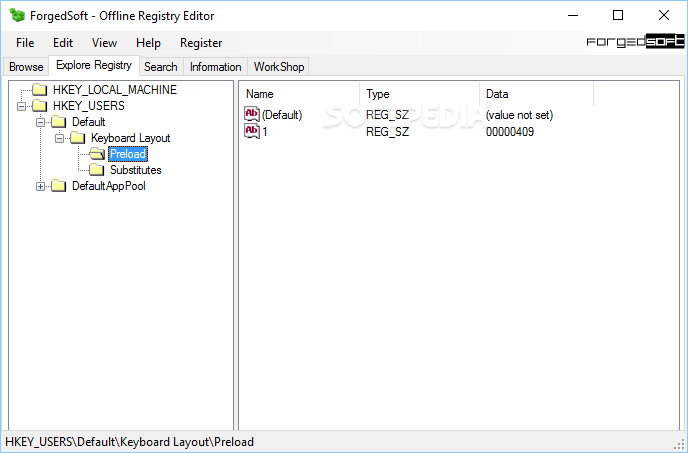Switch to the Search tab
The height and width of the screenshot is (453, 688).
[161, 67]
